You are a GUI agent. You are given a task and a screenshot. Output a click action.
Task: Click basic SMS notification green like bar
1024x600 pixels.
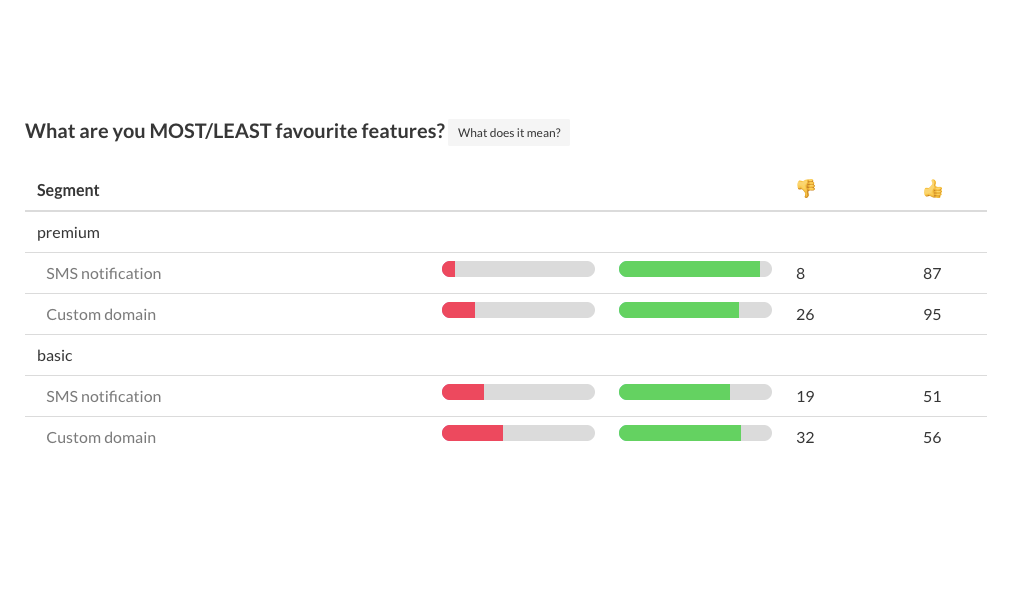click(x=674, y=392)
